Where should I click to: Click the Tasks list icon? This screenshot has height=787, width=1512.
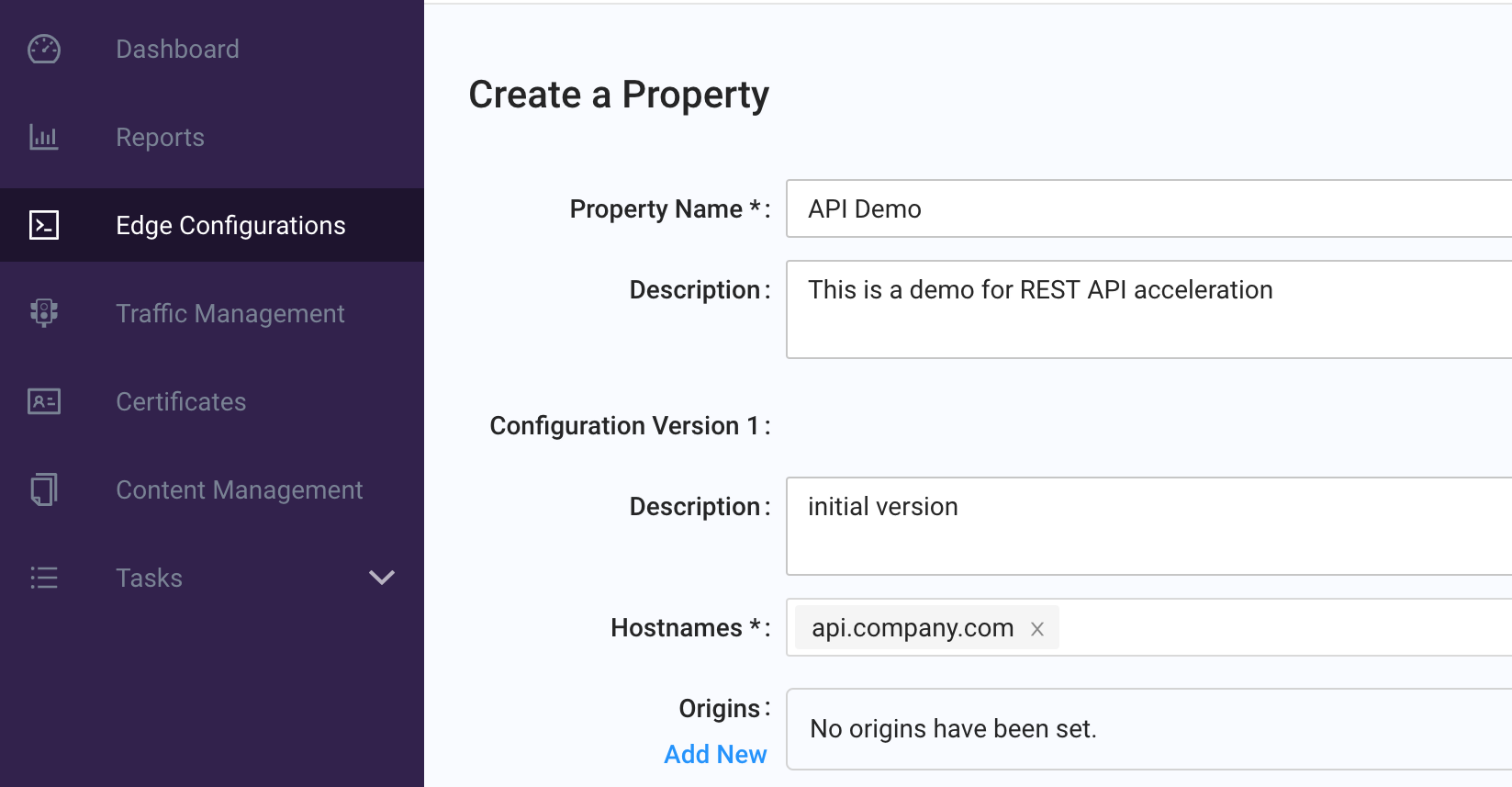click(44, 578)
